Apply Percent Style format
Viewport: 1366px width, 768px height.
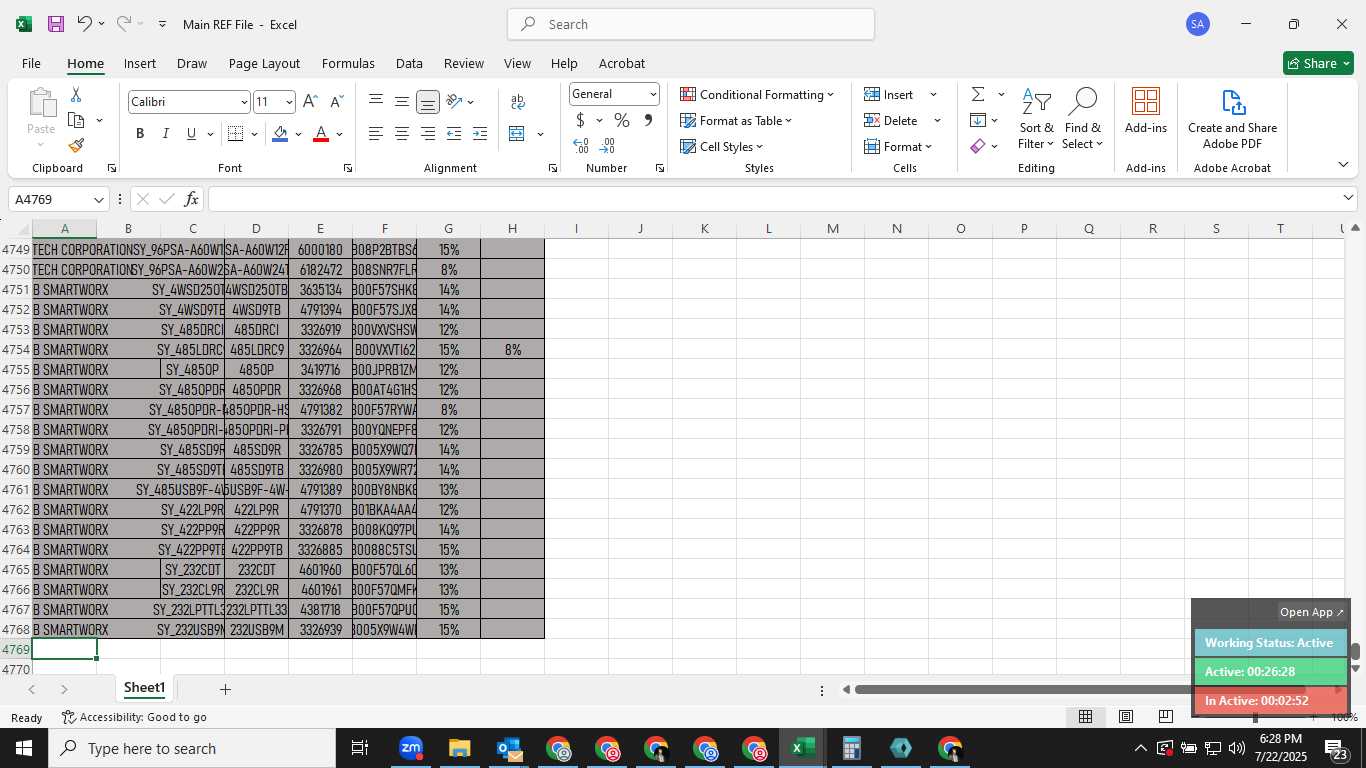coord(622,120)
